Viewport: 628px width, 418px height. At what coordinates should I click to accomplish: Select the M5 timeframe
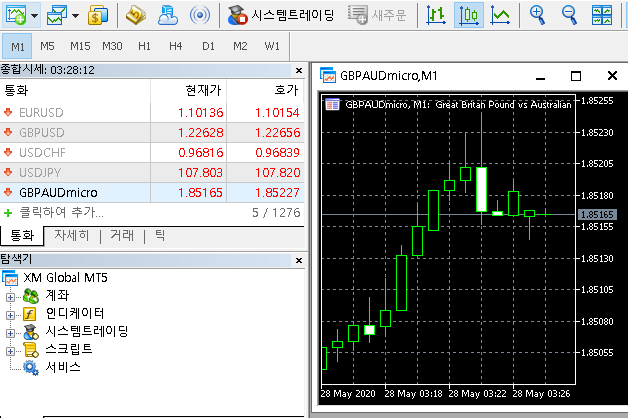point(47,46)
